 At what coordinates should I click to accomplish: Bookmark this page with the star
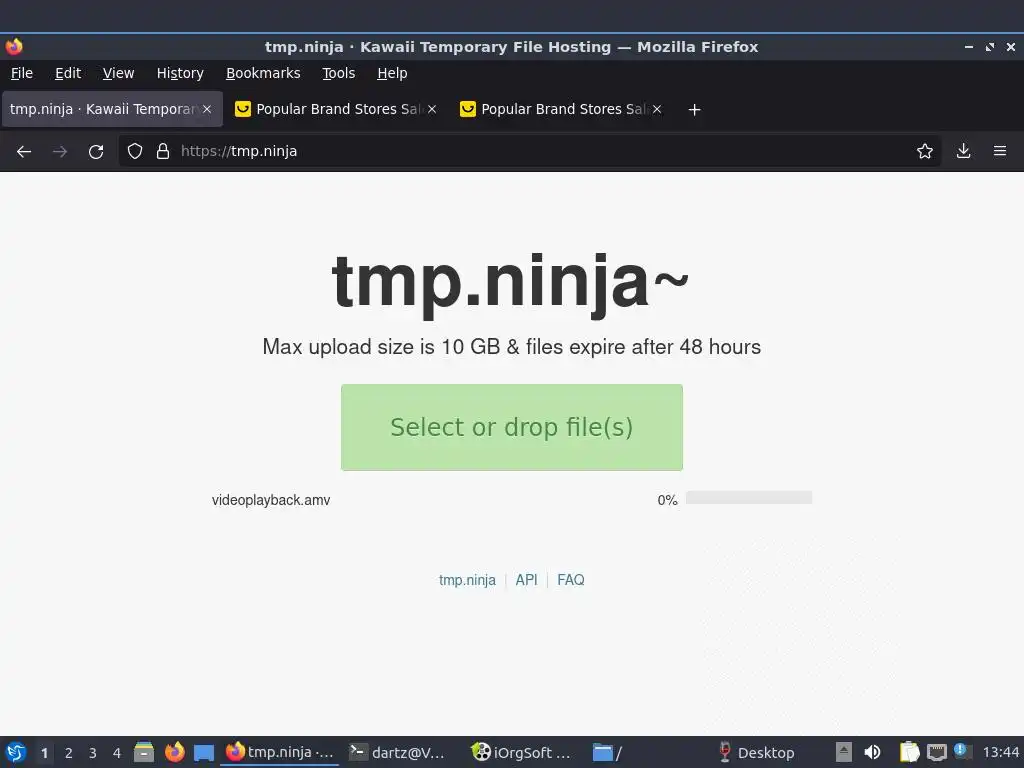(x=925, y=152)
